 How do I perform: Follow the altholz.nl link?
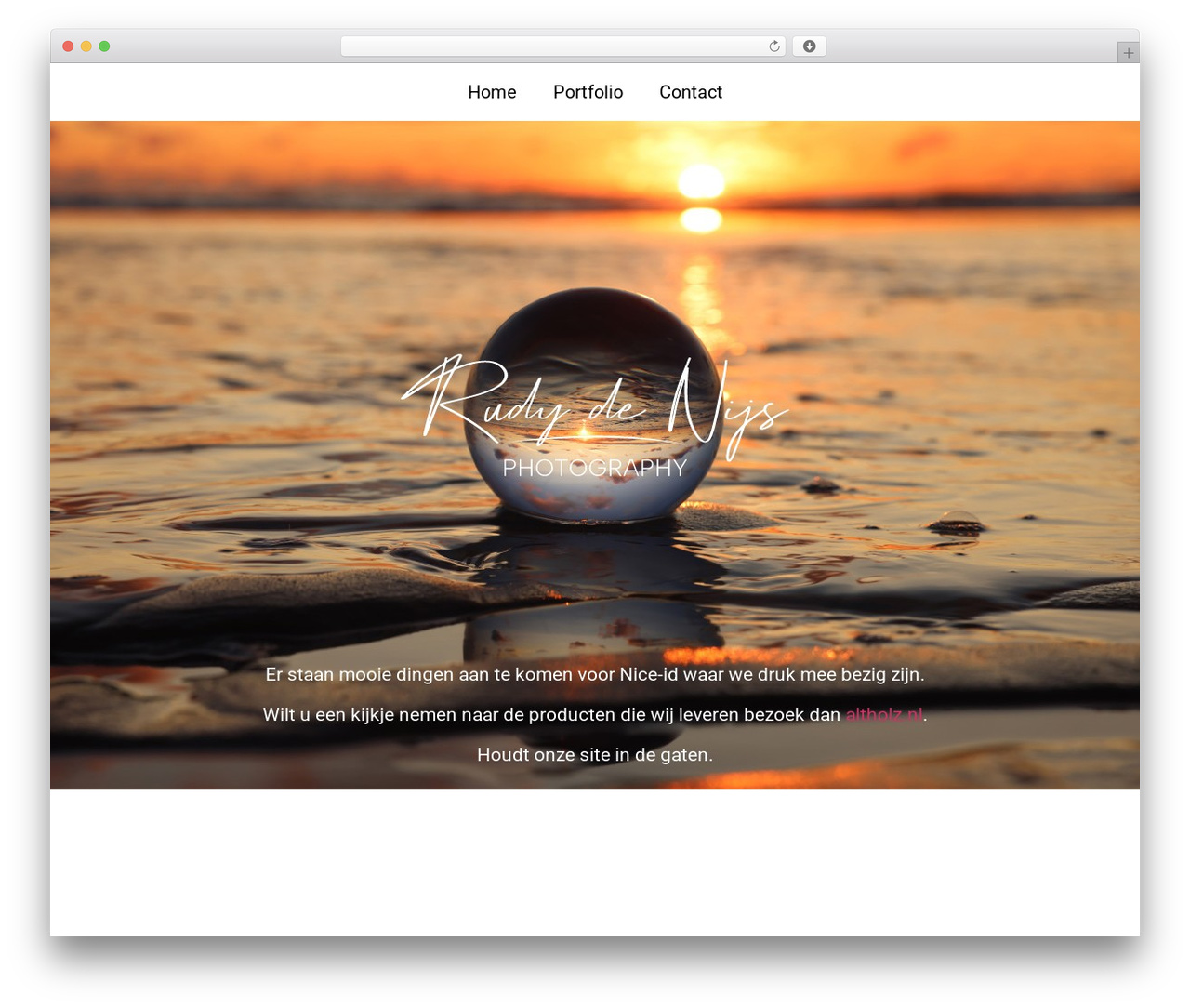coord(884,714)
